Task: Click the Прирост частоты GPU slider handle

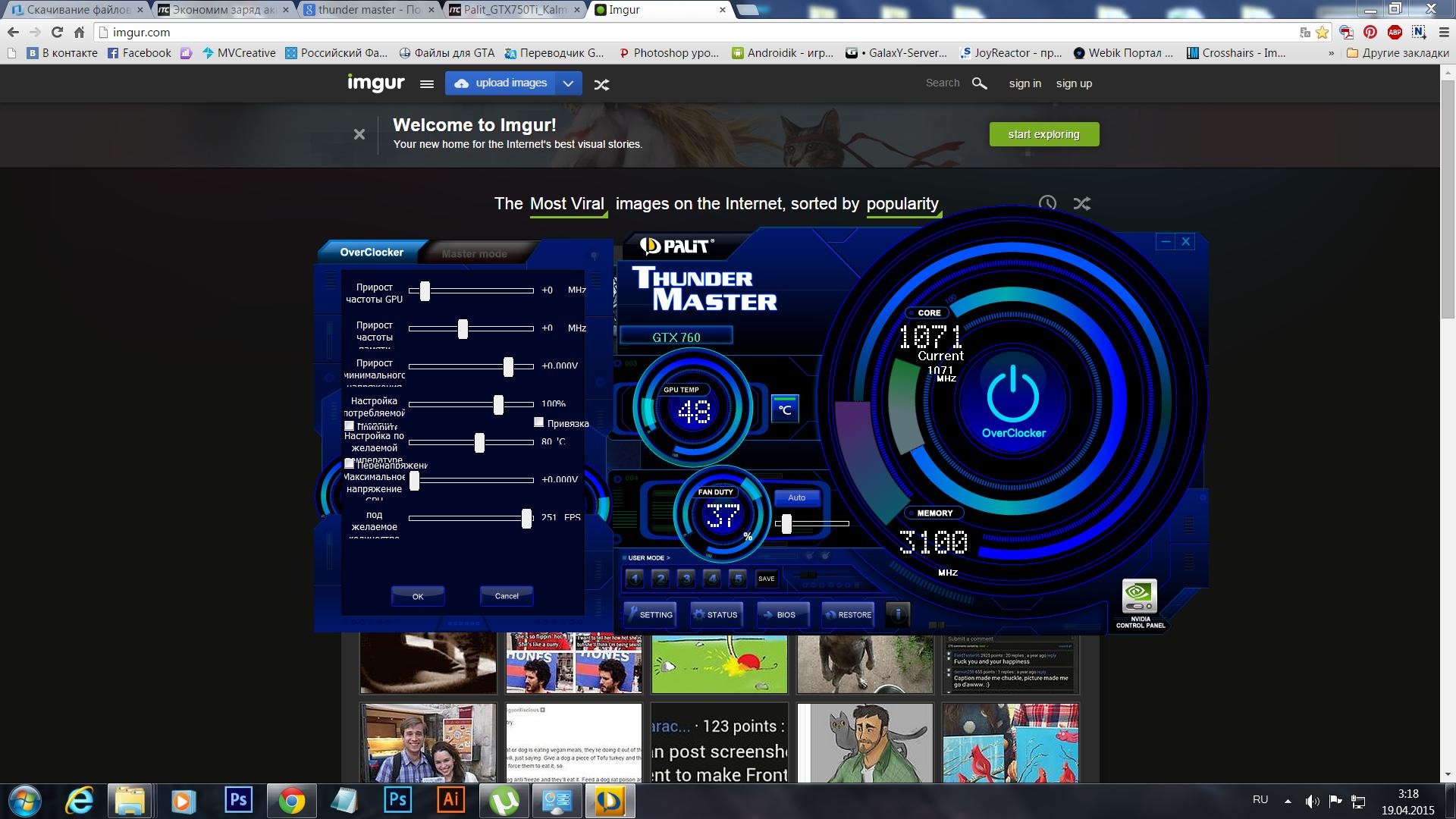Action: (425, 290)
